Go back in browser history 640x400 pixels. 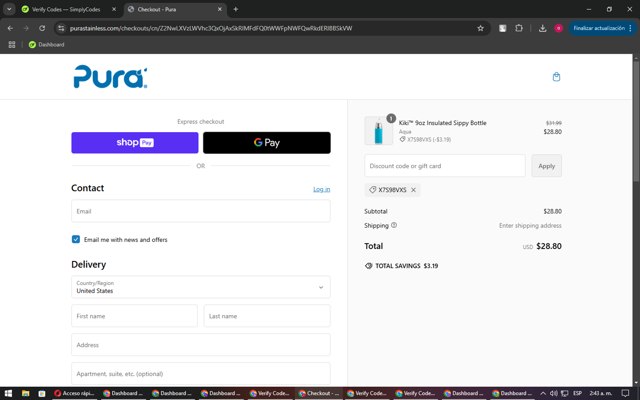pyautogui.click(x=10, y=28)
